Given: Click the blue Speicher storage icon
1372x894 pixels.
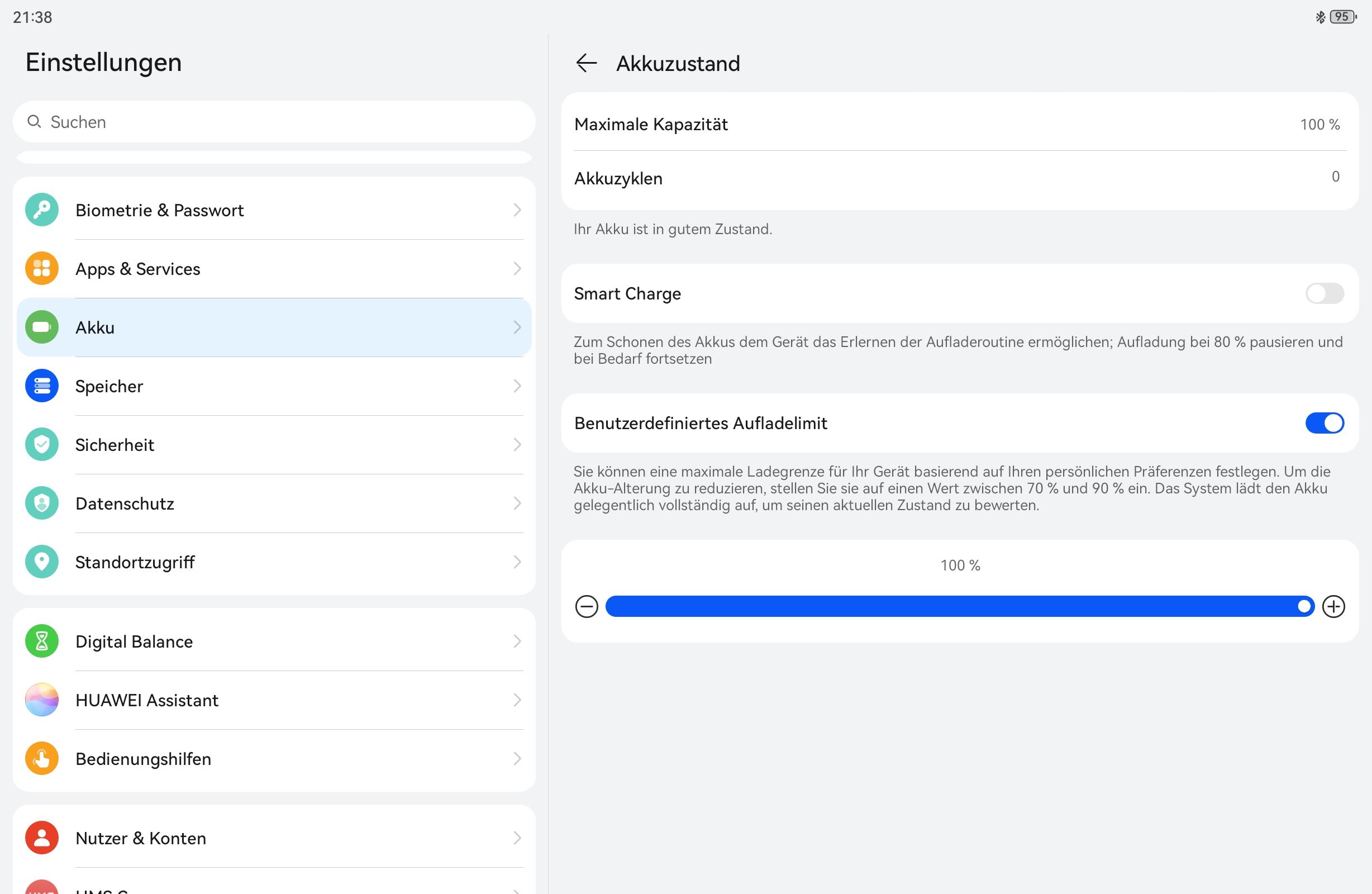Looking at the screenshot, I should tap(41, 386).
